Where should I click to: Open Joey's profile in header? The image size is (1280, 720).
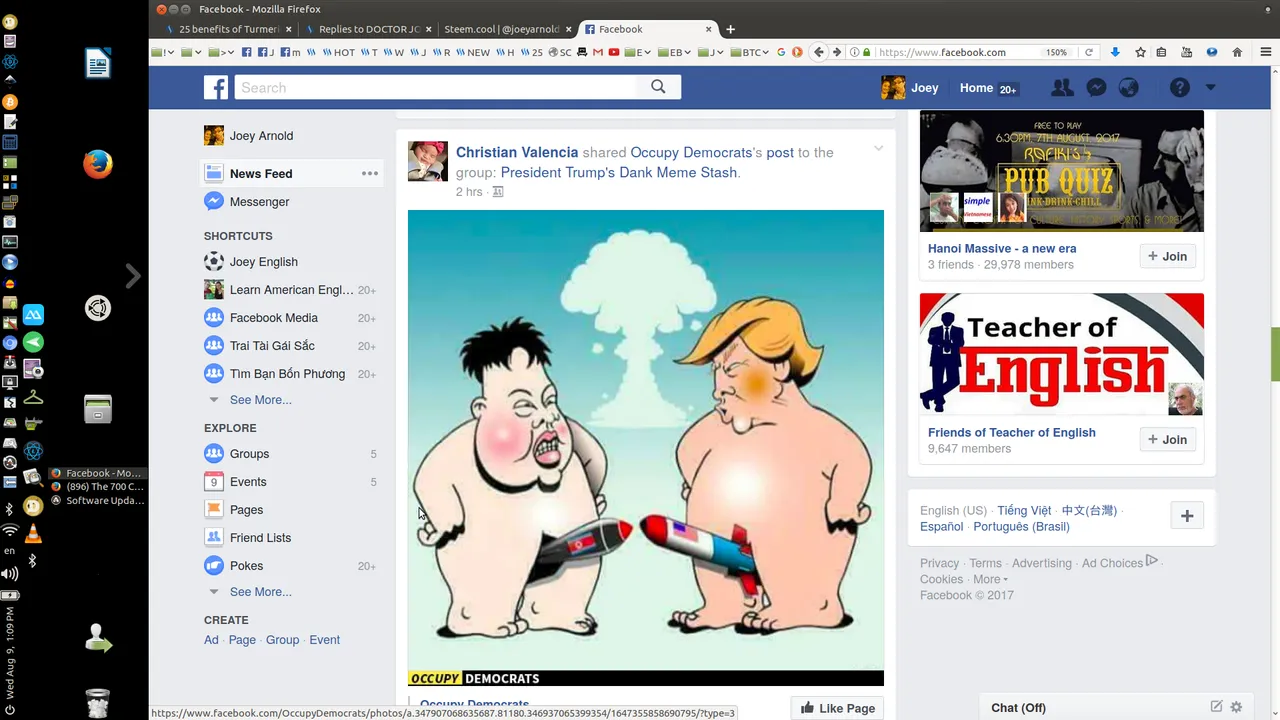click(910, 88)
